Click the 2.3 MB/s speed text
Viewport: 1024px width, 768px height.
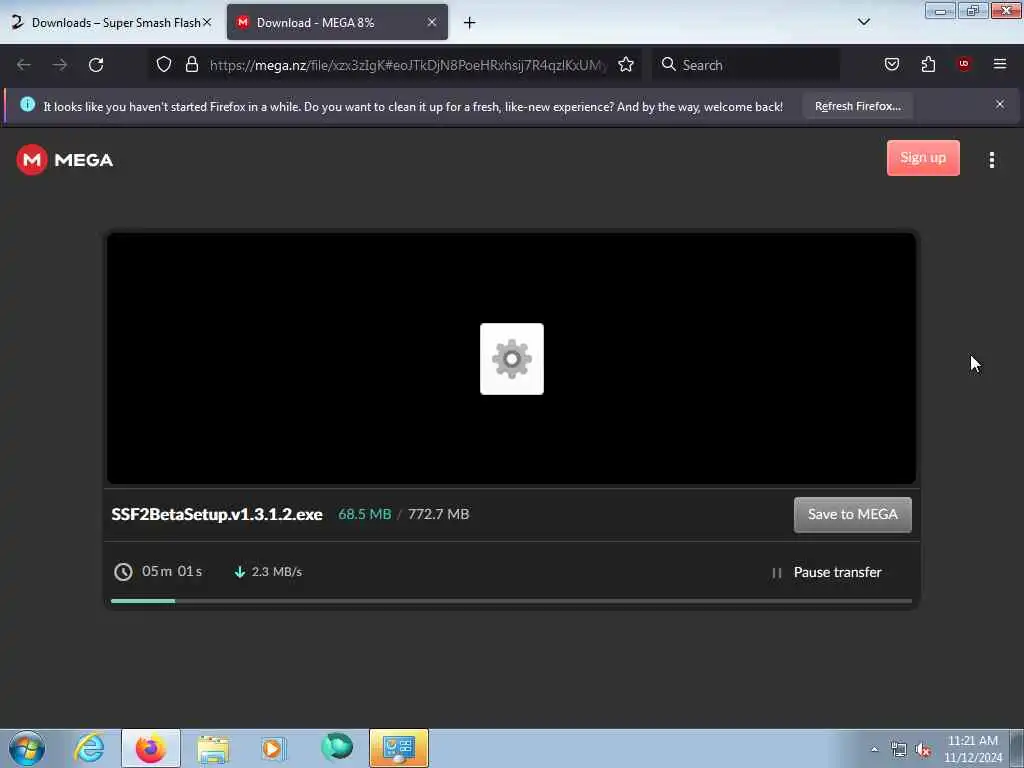click(277, 572)
